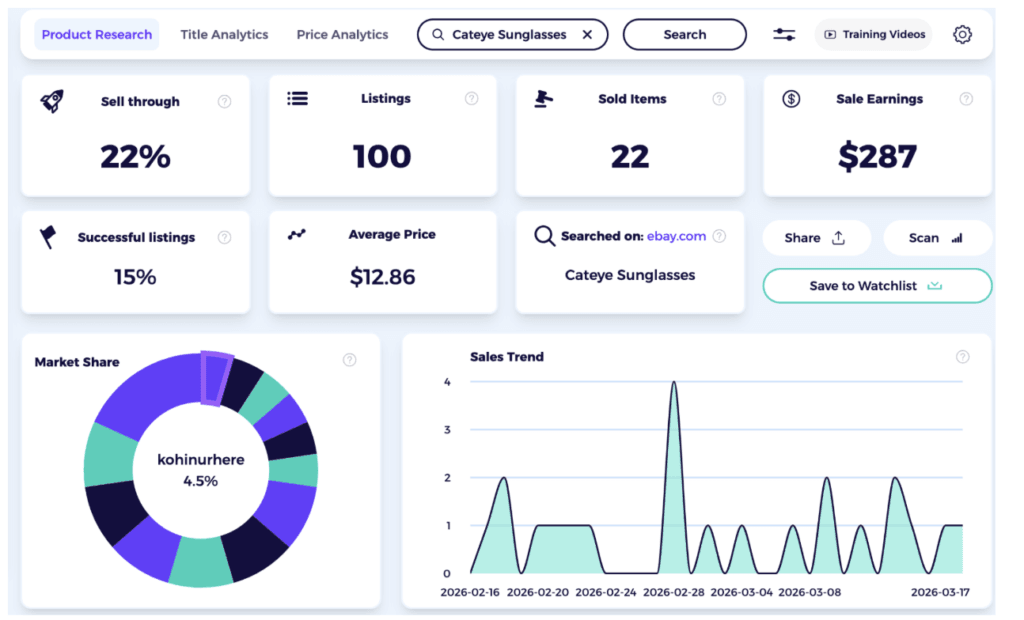Click the dollar icon on Sale Earnings card
1024x620 pixels.
click(793, 98)
